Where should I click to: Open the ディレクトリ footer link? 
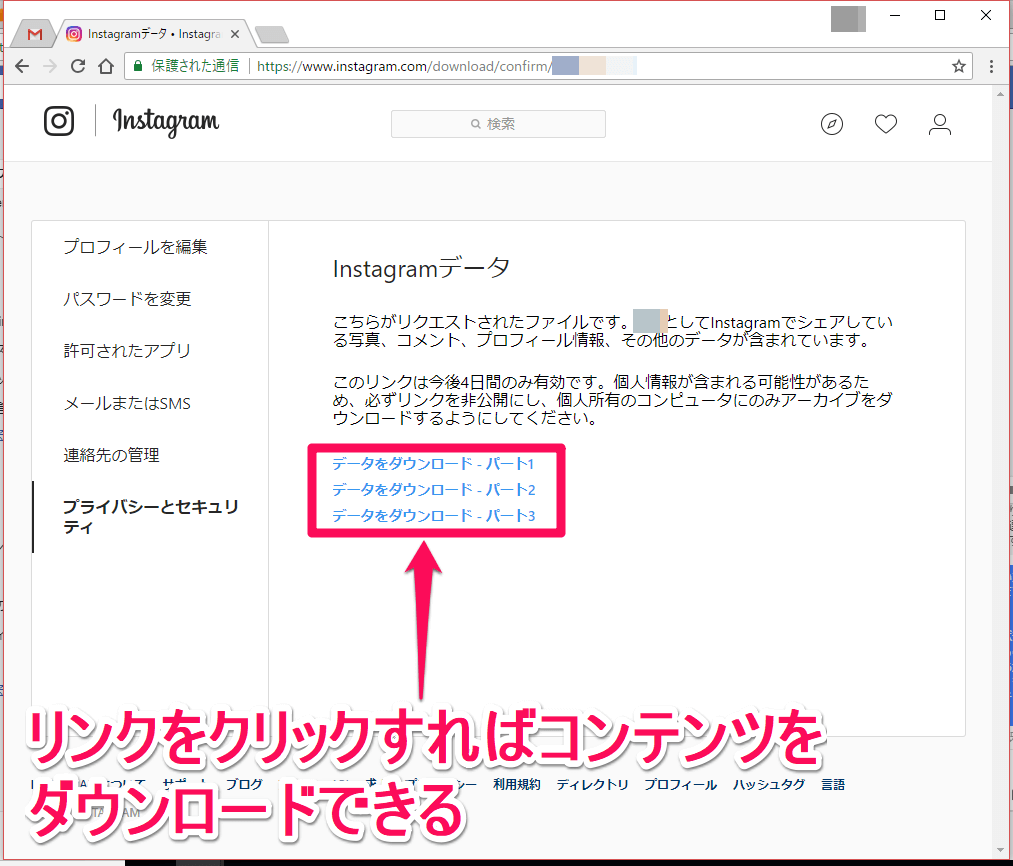592,784
